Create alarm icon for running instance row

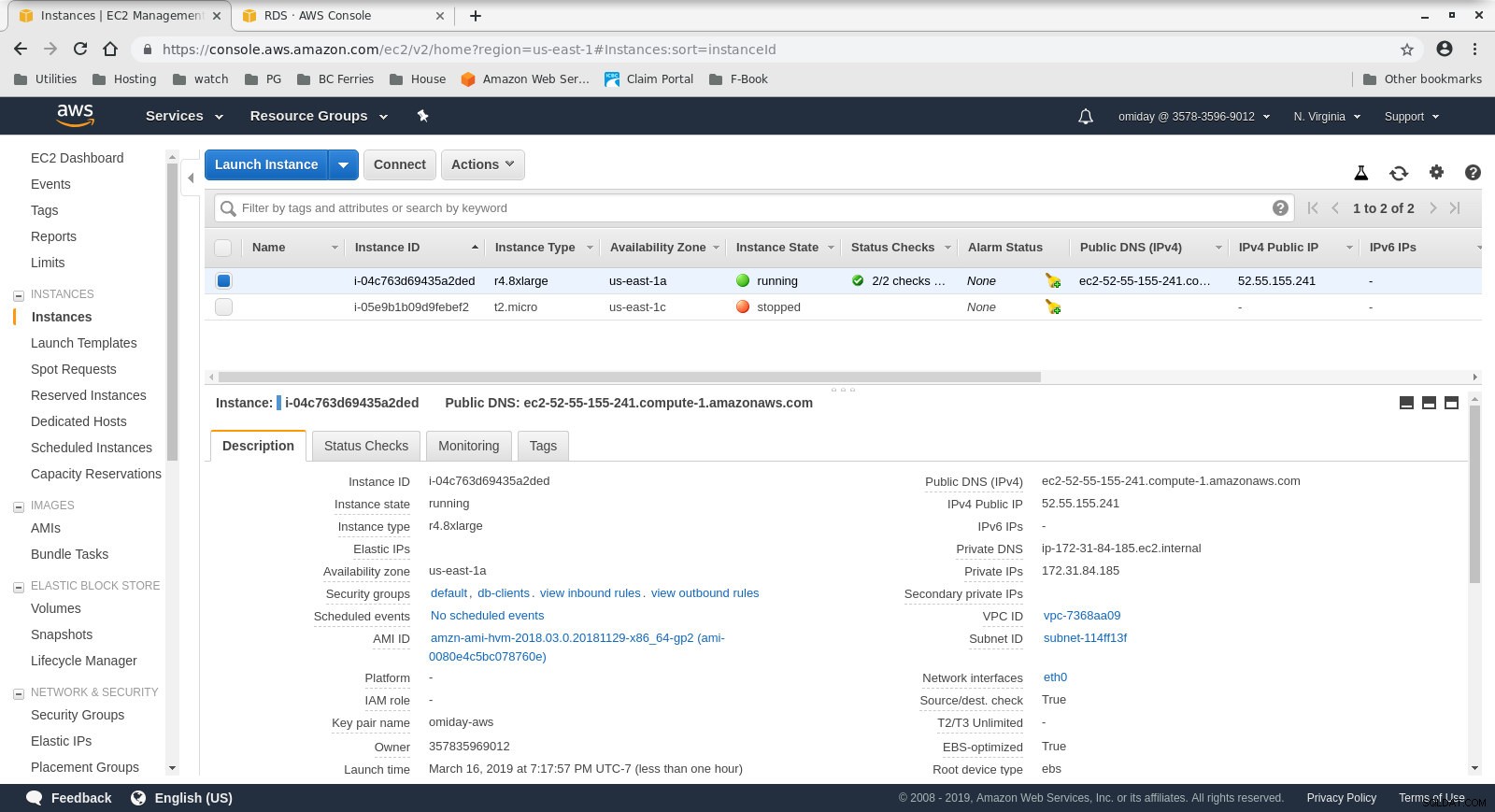tap(1053, 280)
